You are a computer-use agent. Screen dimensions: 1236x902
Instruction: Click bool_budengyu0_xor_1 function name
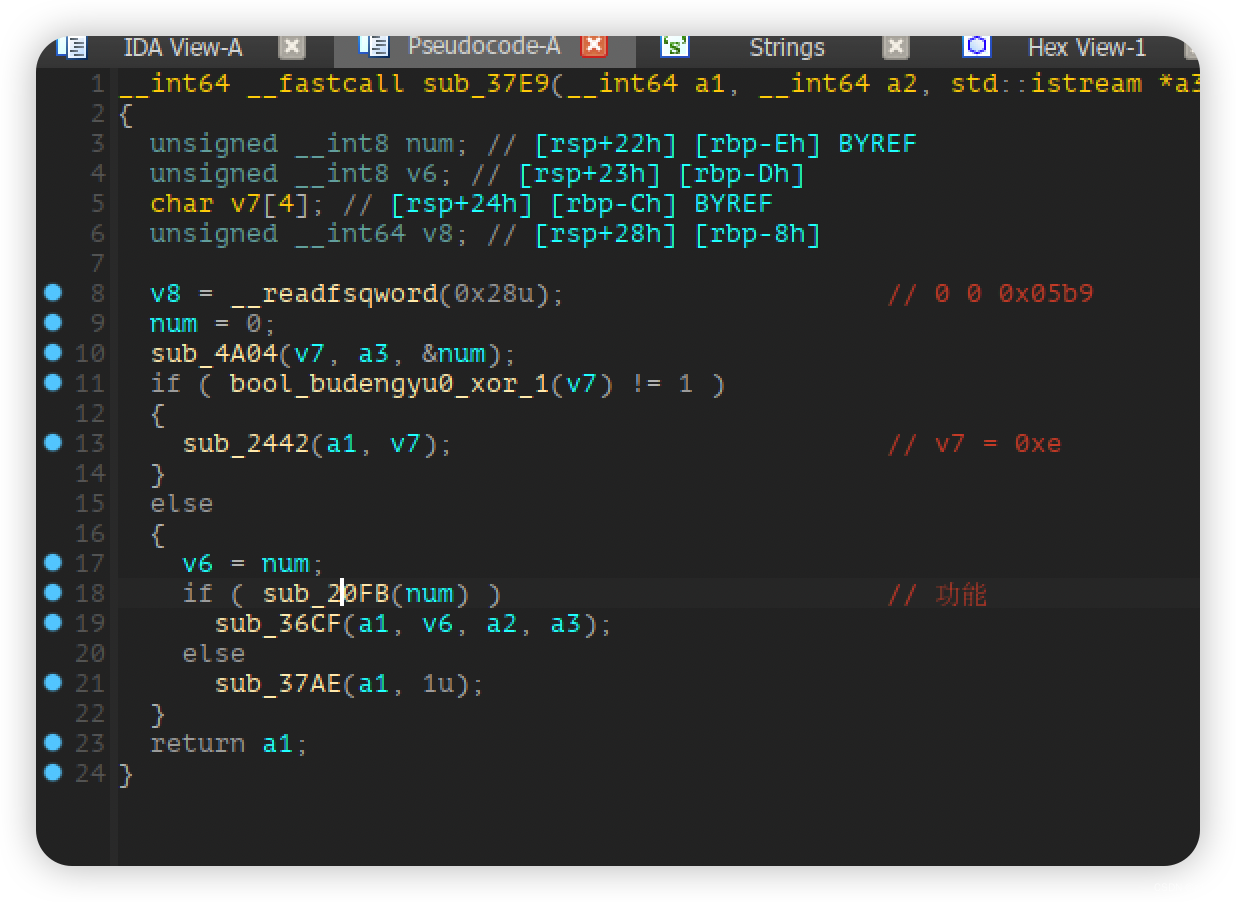point(390,383)
